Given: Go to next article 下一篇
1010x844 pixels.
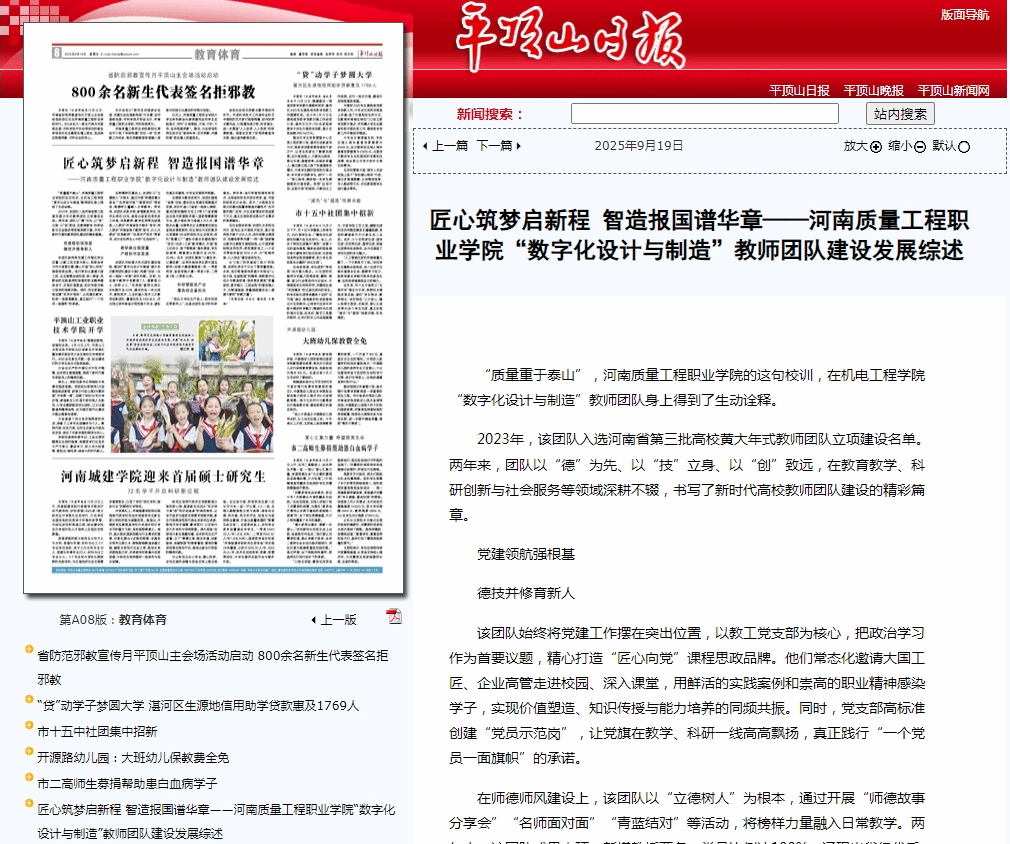Looking at the screenshot, I should (497, 146).
